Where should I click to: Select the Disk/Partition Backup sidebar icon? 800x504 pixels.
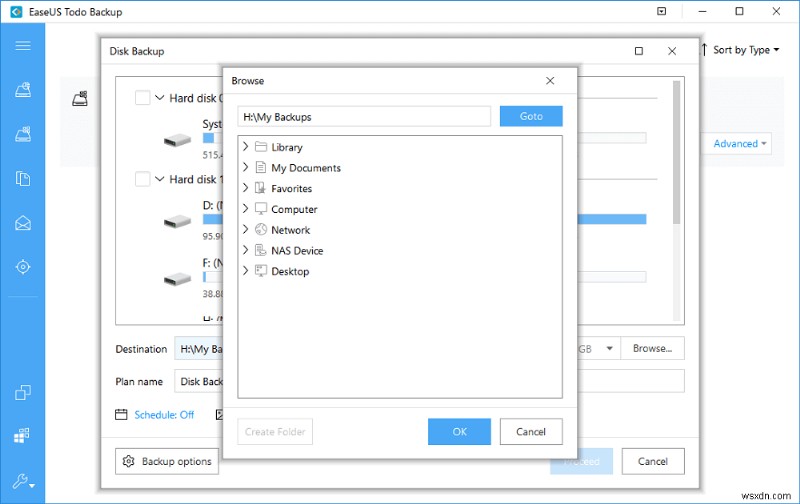[x=22, y=90]
